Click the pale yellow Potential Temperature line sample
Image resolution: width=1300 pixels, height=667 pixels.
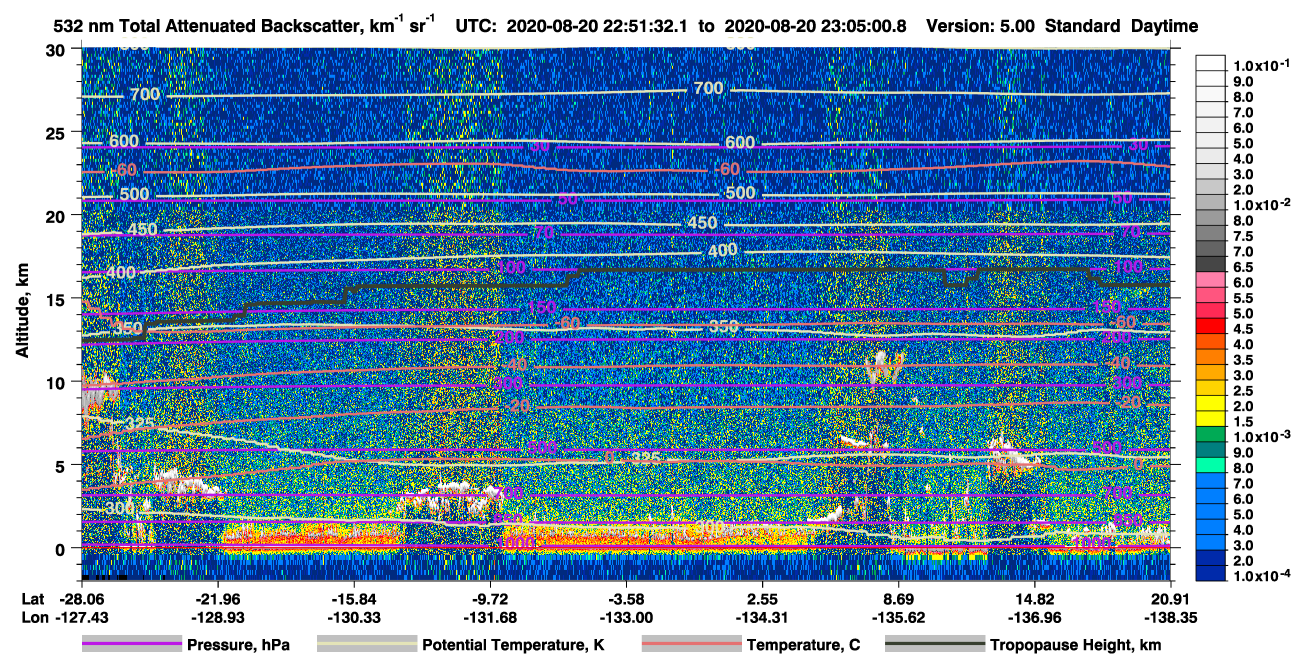pyautogui.click(x=366, y=645)
